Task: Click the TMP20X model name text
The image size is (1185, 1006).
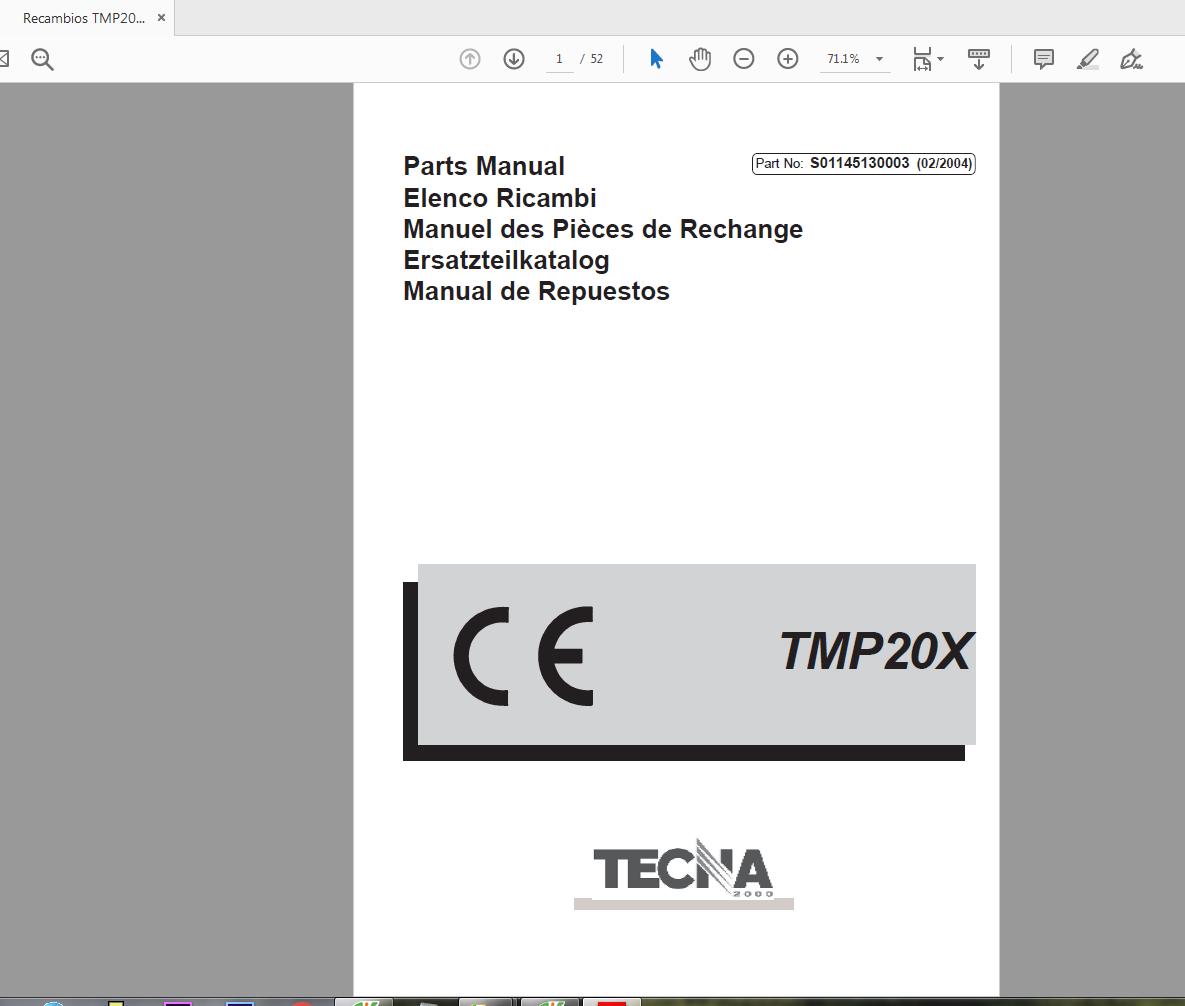Action: (x=876, y=652)
